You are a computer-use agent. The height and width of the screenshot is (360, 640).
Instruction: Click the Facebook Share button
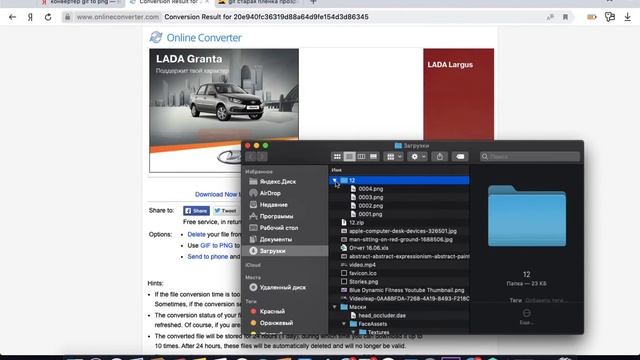point(196,211)
